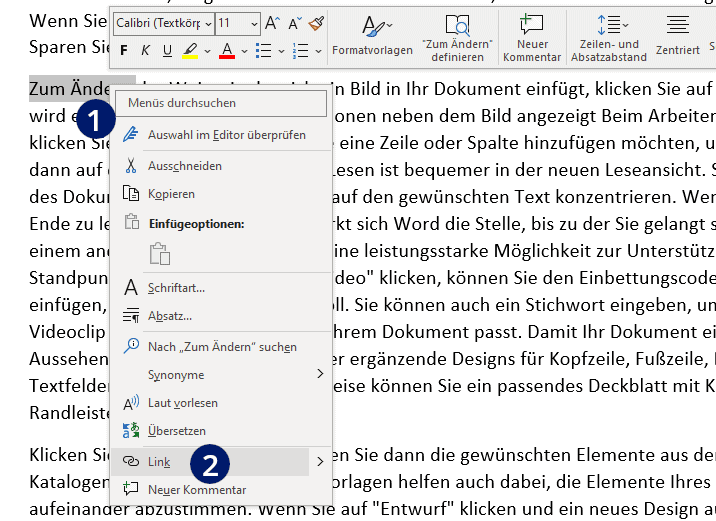
Task: Choose Neuer Kommentar in the context menu
Action: (221, 490)
